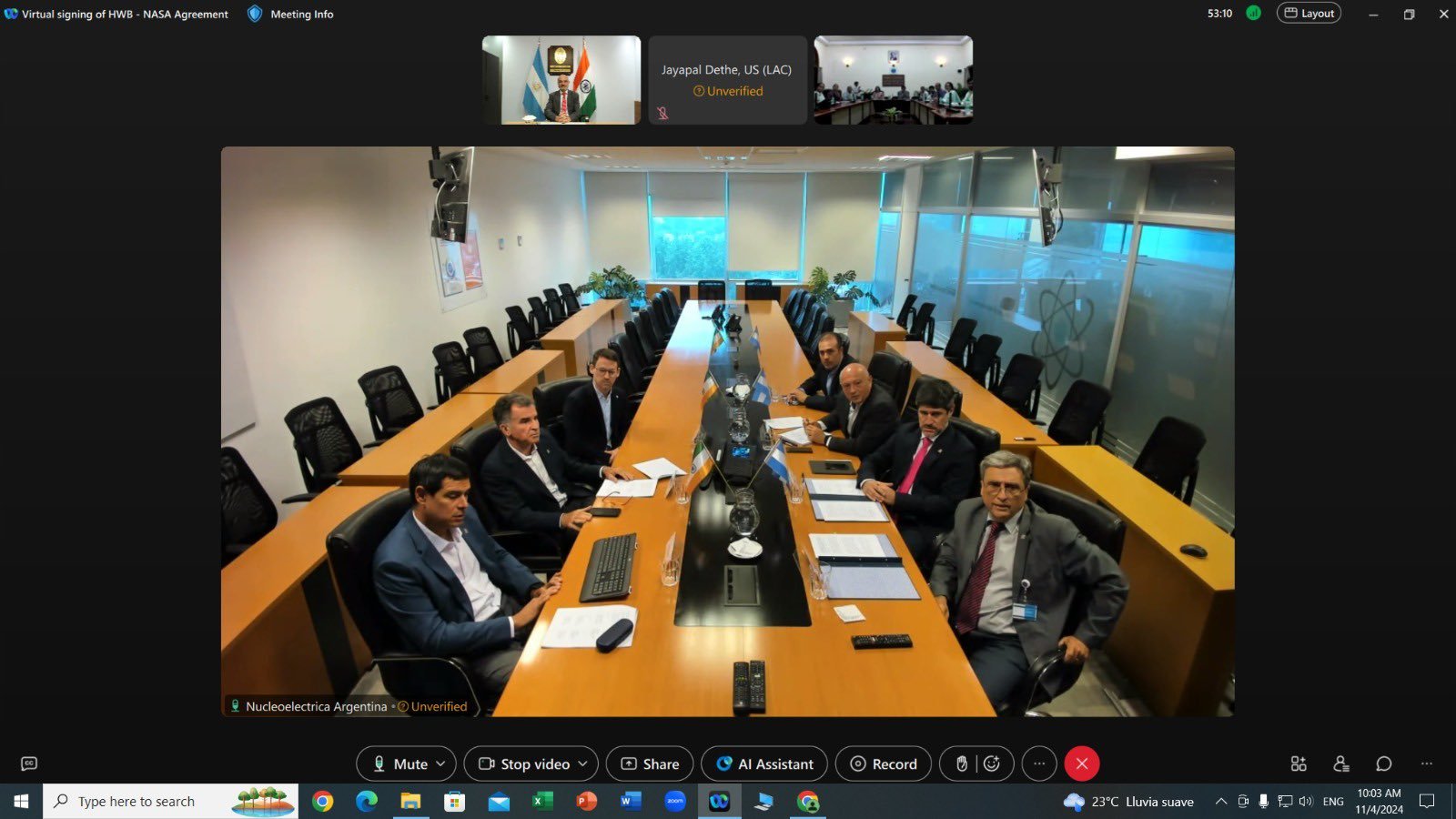Click the Share button
The height and width of the screenshot is (819, 1456).
[x=650, y=763]
